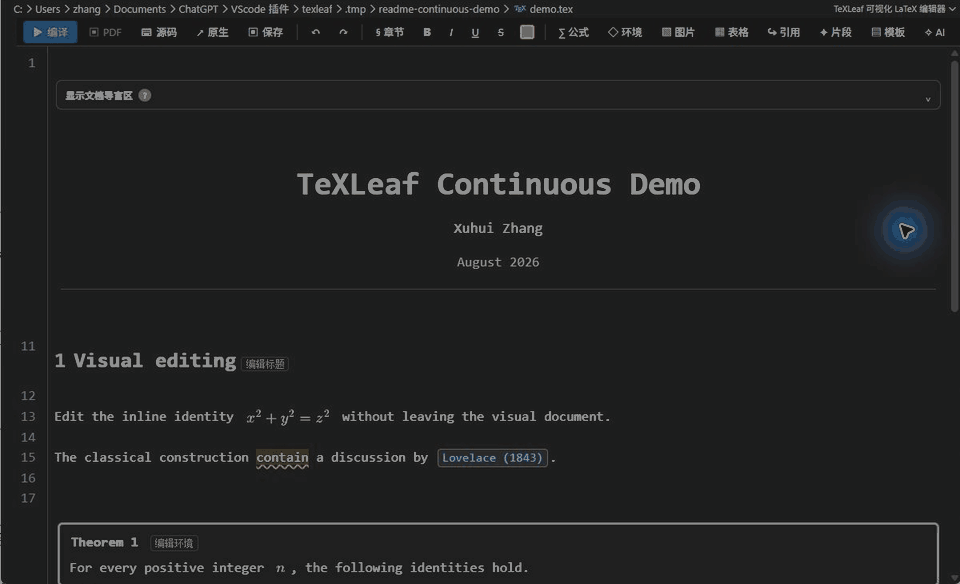The height and width of the screenshot is (584, 960).
Task: Click the preamble help question mark icon
Action: [144, 95]
